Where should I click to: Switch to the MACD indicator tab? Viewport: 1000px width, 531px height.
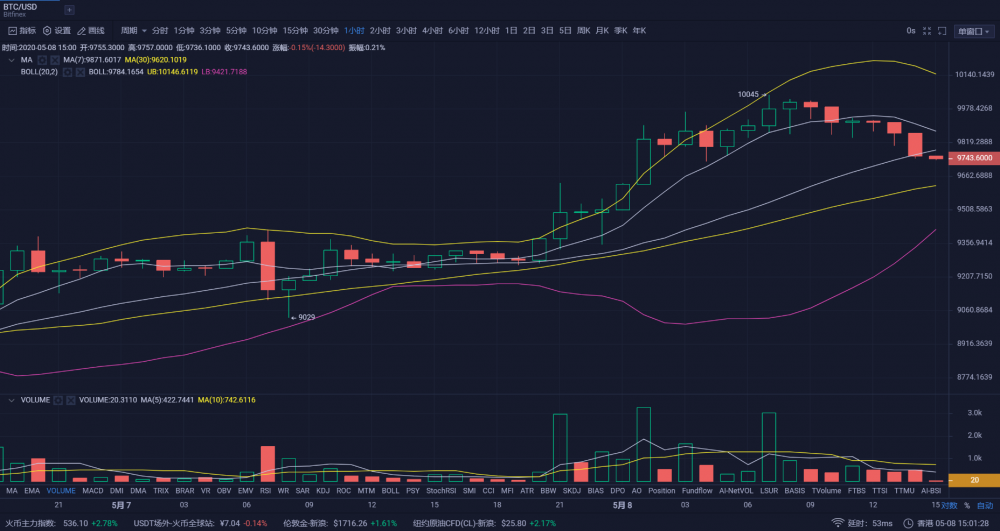pos(93,491)
